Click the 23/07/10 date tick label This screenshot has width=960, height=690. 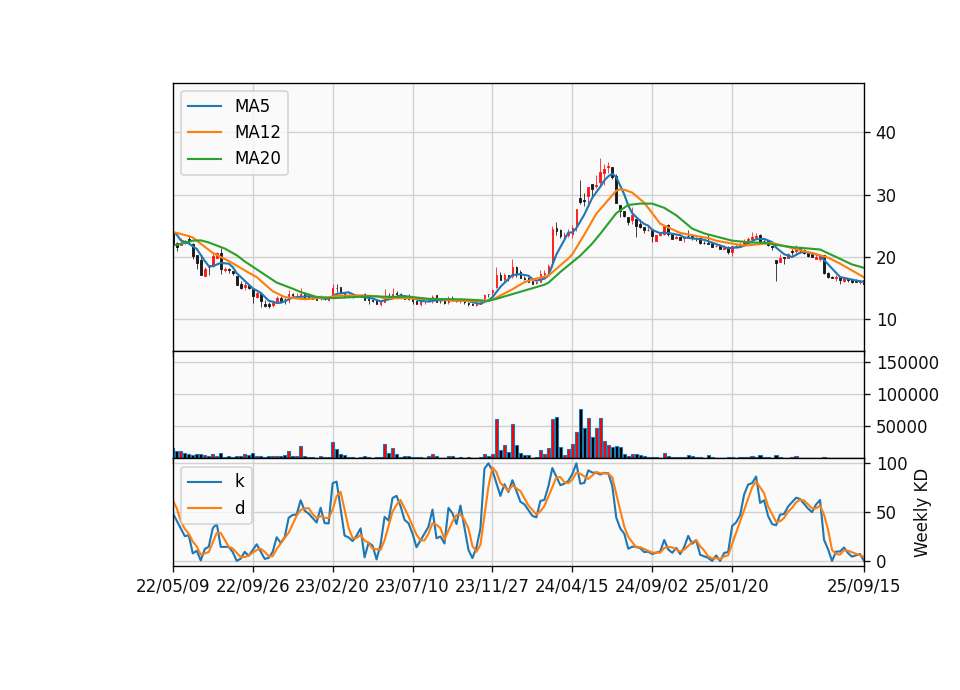pos(412,586)
